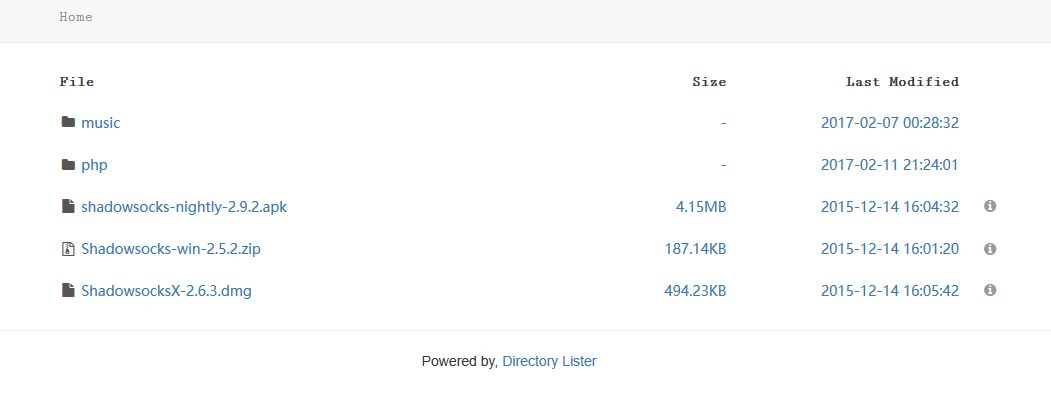Click the File column header
The height and width of the screenshot is (407, 1051).
coord(77,82)
